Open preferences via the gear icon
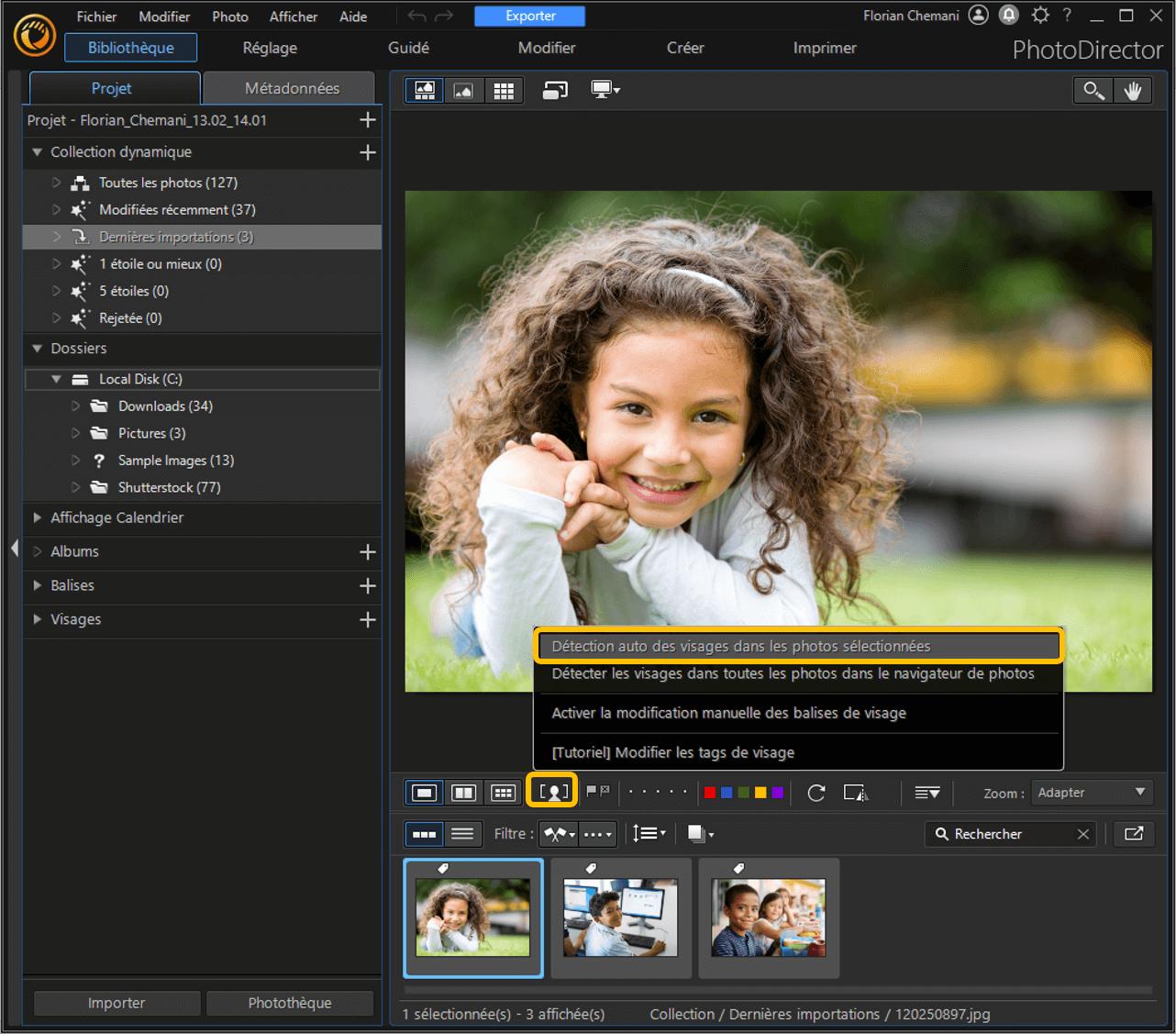The image size is (1176, 1034). point(1039,16)
